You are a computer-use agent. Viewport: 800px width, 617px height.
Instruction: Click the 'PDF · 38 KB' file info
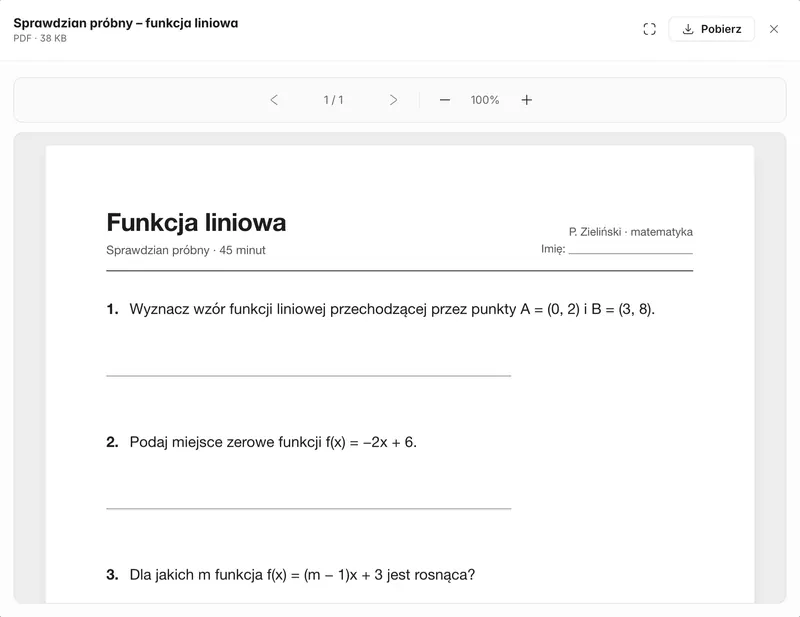(x=40, y=38)
